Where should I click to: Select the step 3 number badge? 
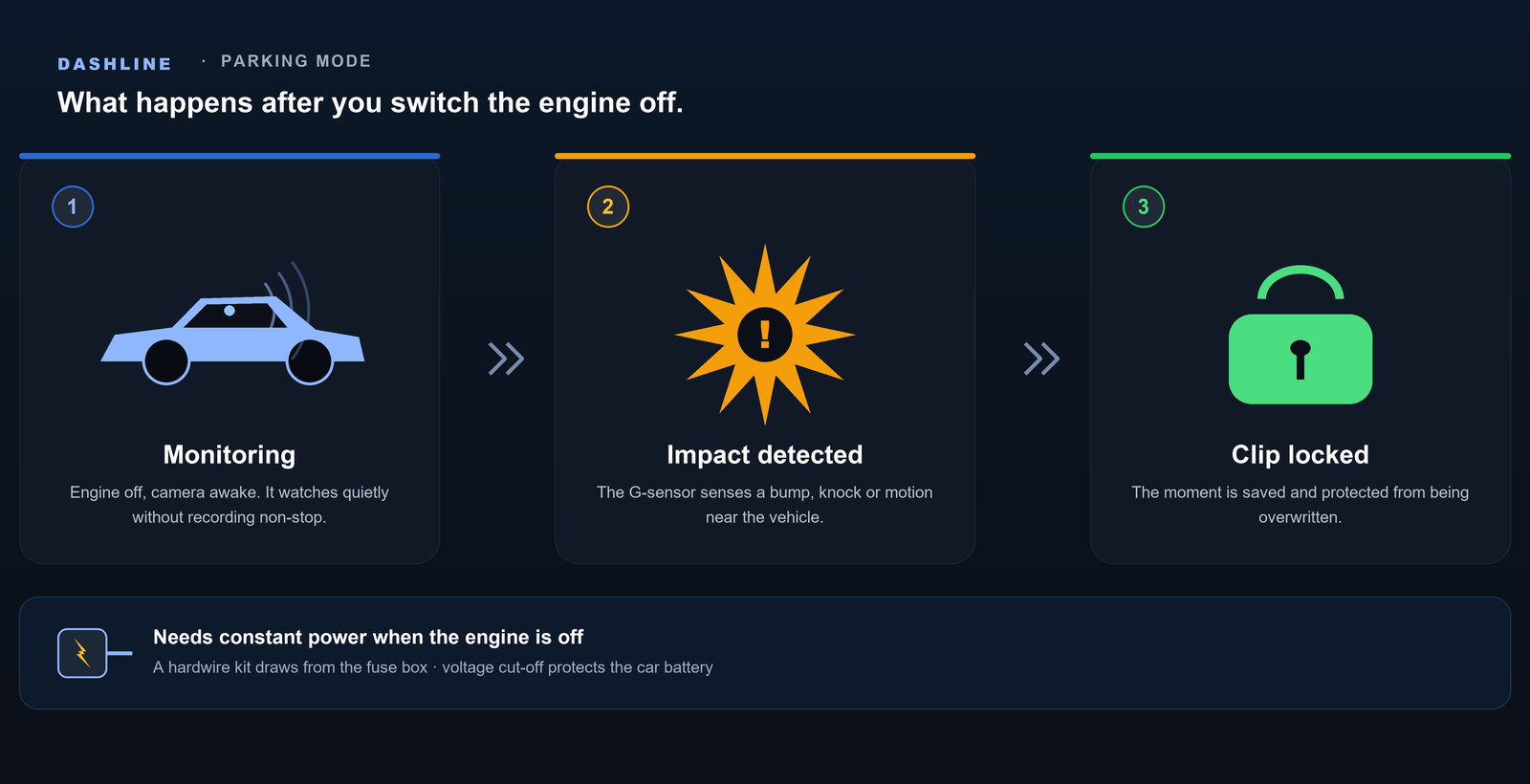click(x=1144, y=207)
